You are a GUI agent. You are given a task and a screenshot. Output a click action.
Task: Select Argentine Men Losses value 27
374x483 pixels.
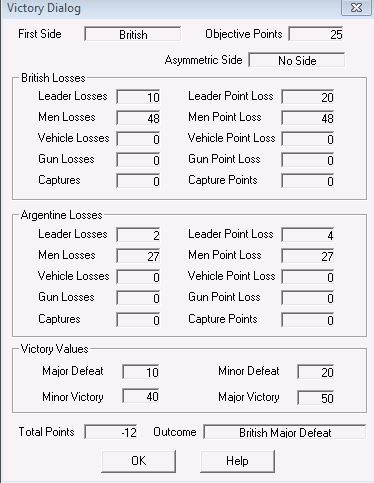pyautogui.click(x=138, y=256)
